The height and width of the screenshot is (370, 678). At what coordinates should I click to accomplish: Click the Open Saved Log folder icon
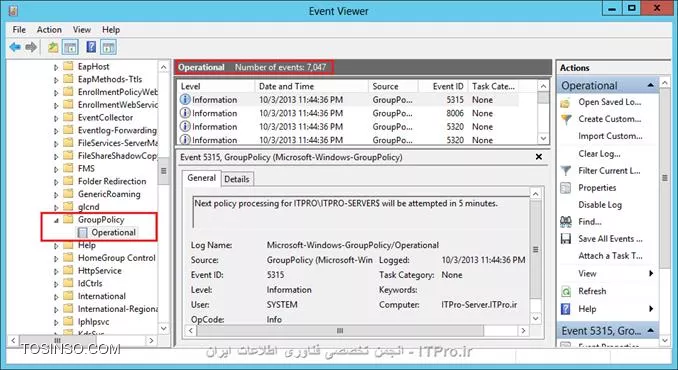pos(565,103)
